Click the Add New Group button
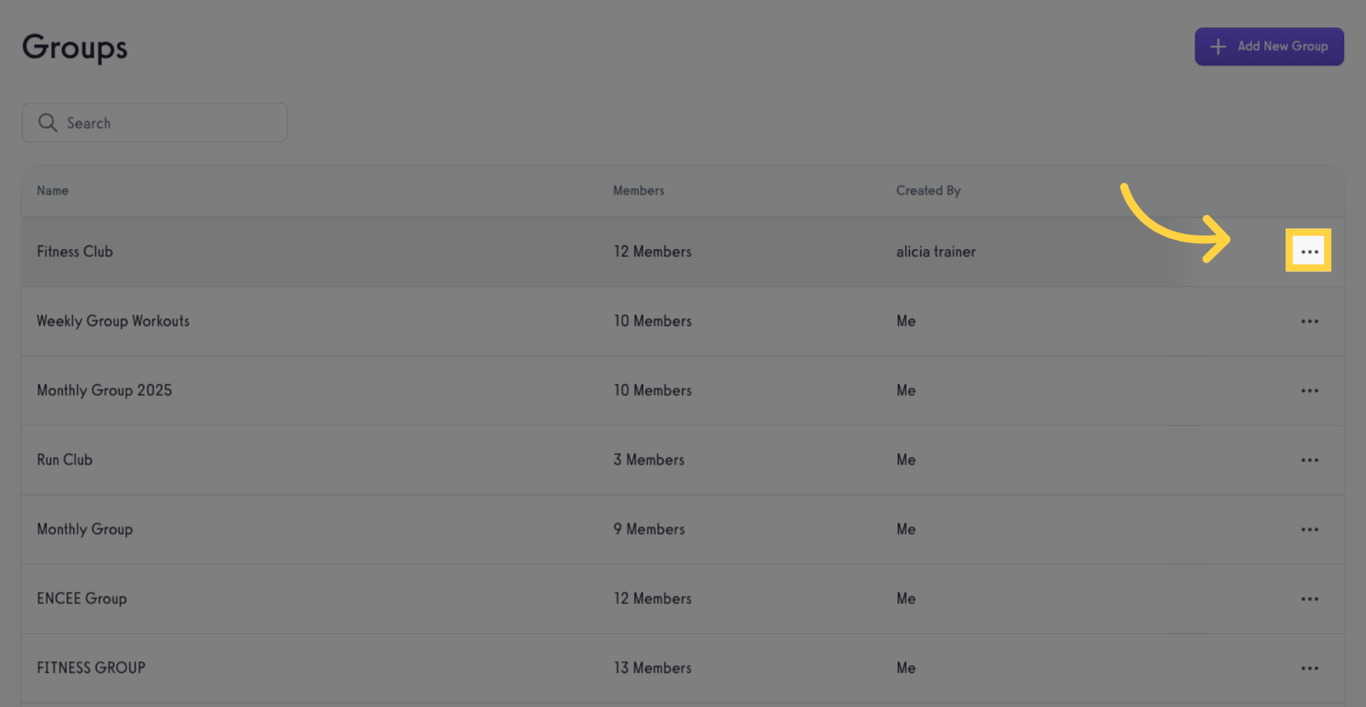 [1268, 46]
